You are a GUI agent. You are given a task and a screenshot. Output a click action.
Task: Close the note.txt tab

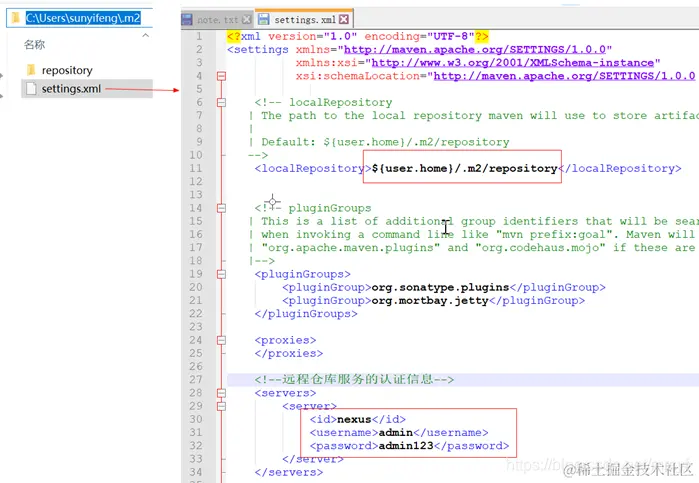coord(247,20)
